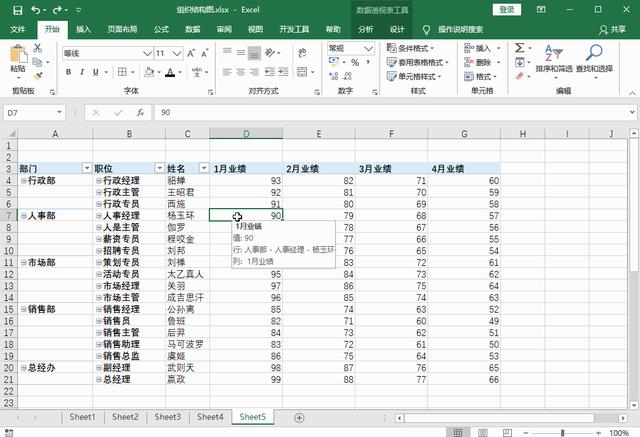
Task: Toggle middle vertical align button
Action: 241,53
